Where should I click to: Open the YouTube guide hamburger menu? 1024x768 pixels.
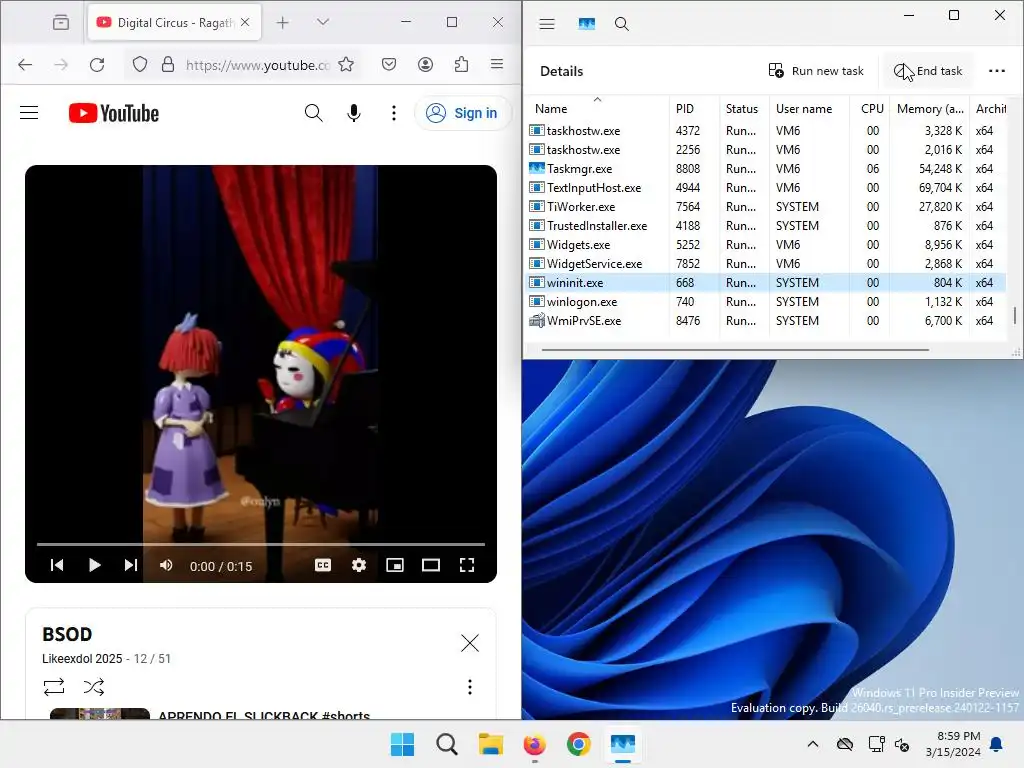(x=29, y=113)
